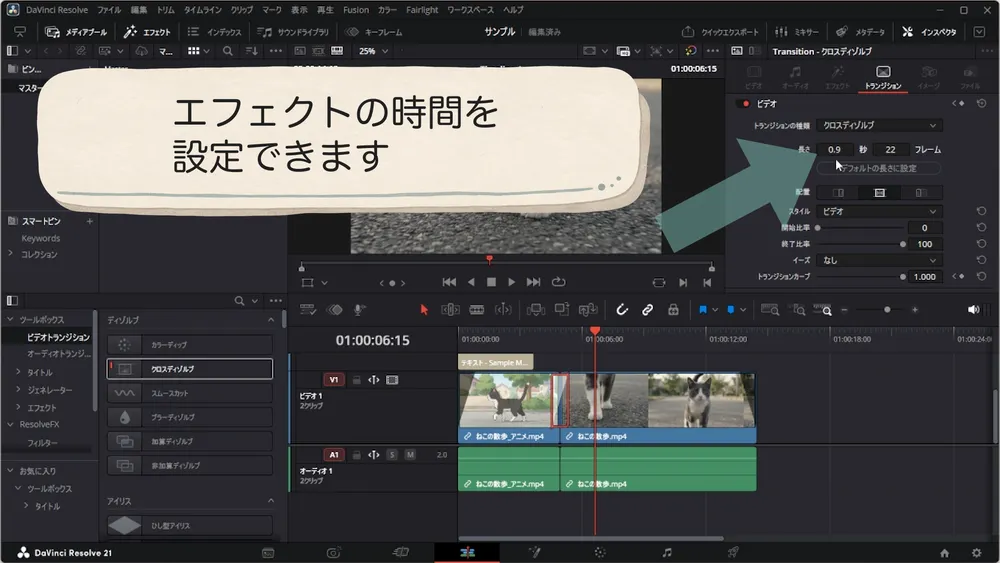Toggle linked selection chain icon

[x=647, y=310]
